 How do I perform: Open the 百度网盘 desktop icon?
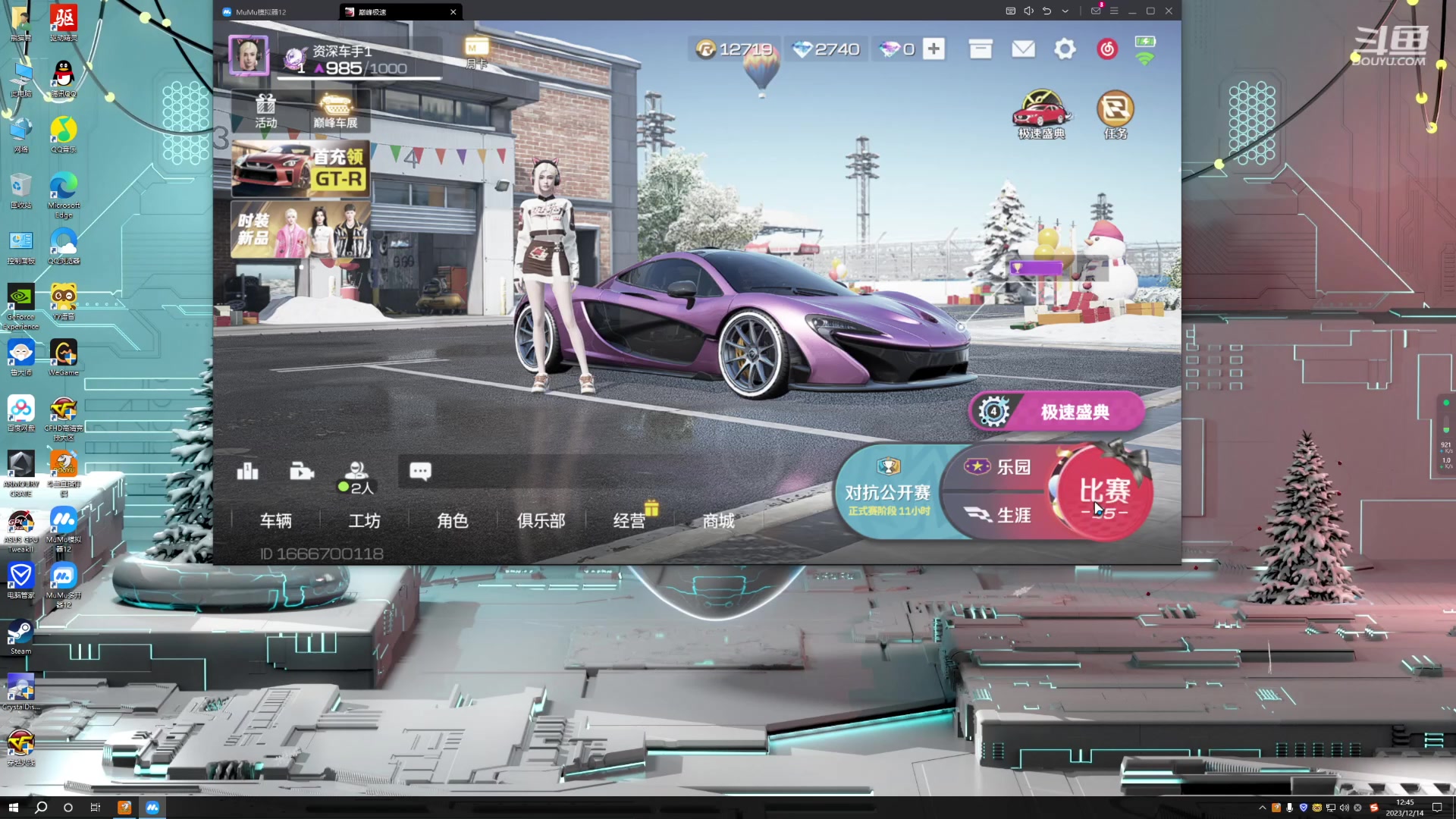pos(20,413)
